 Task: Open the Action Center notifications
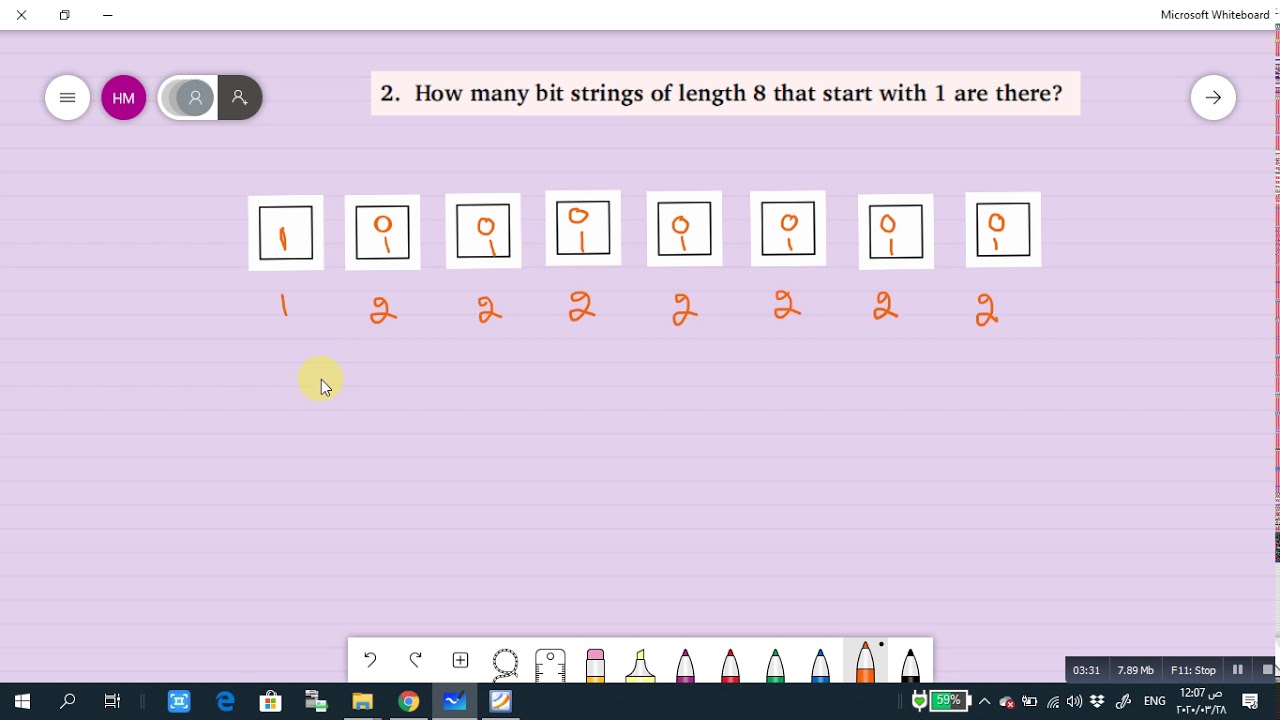coord(1250,702)
